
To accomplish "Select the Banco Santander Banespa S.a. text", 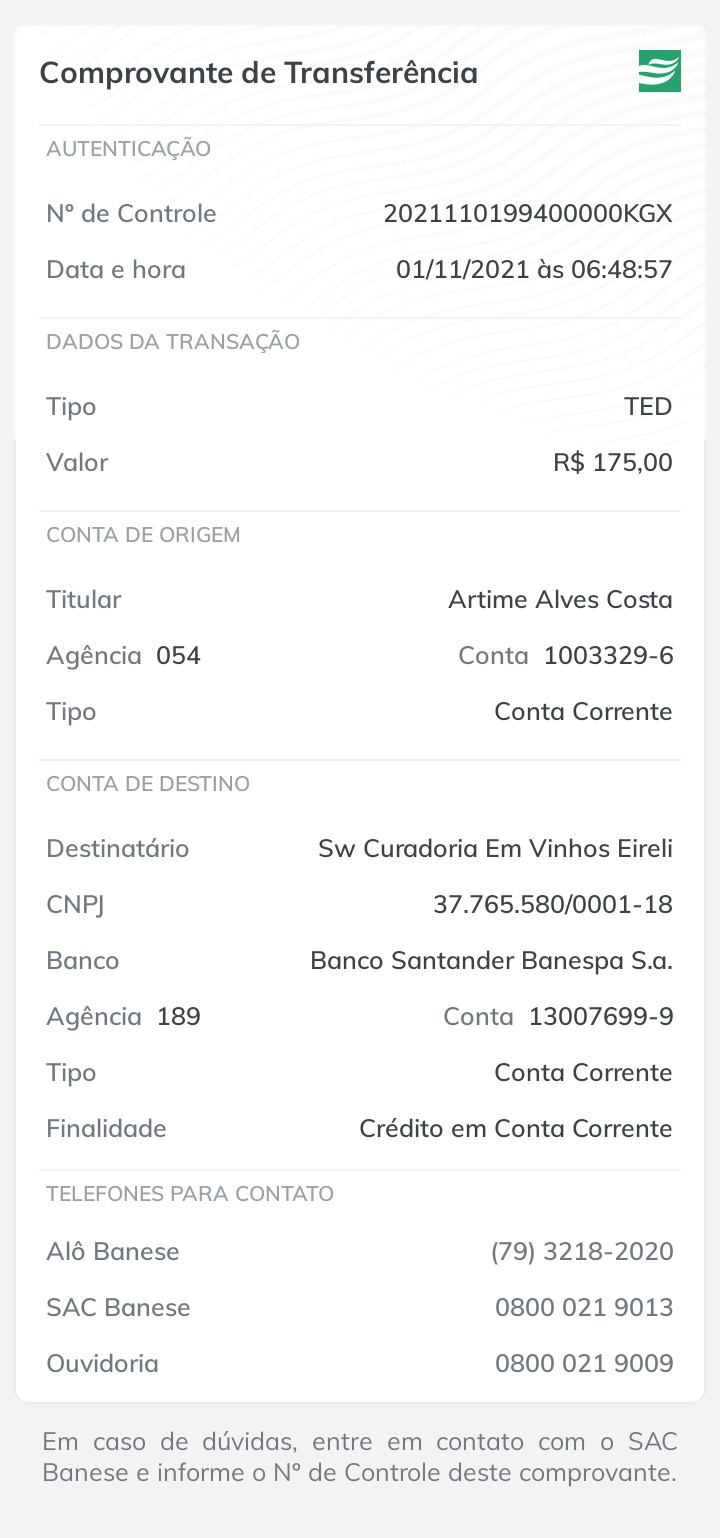I will [491, 961].
